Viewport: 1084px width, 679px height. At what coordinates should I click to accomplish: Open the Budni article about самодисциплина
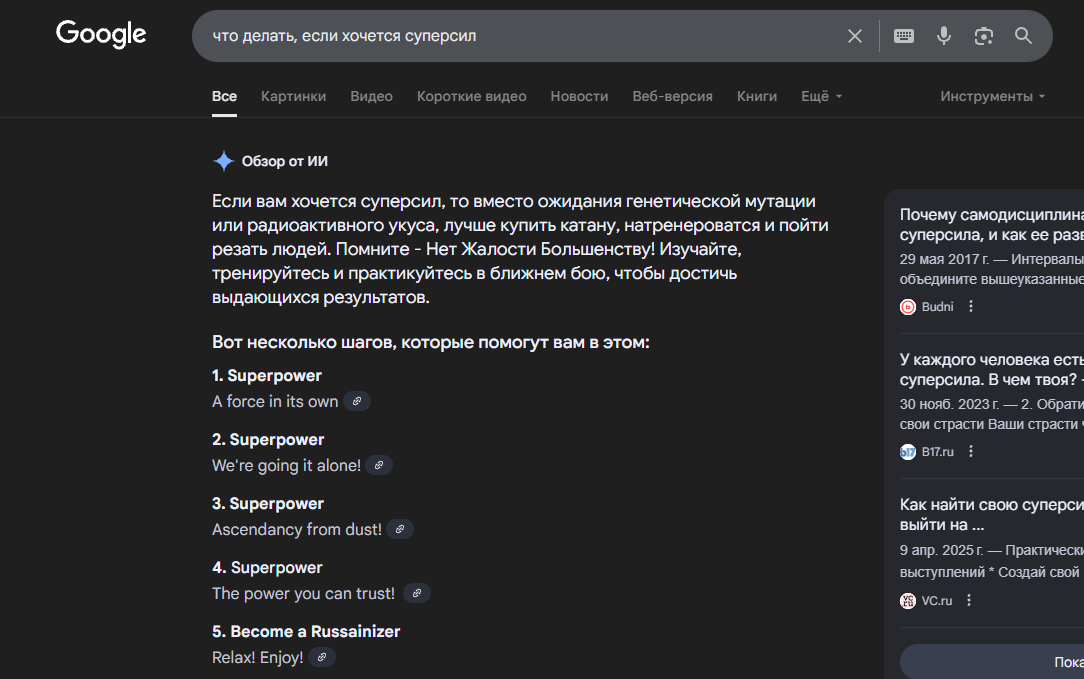(x=991, y=224)
